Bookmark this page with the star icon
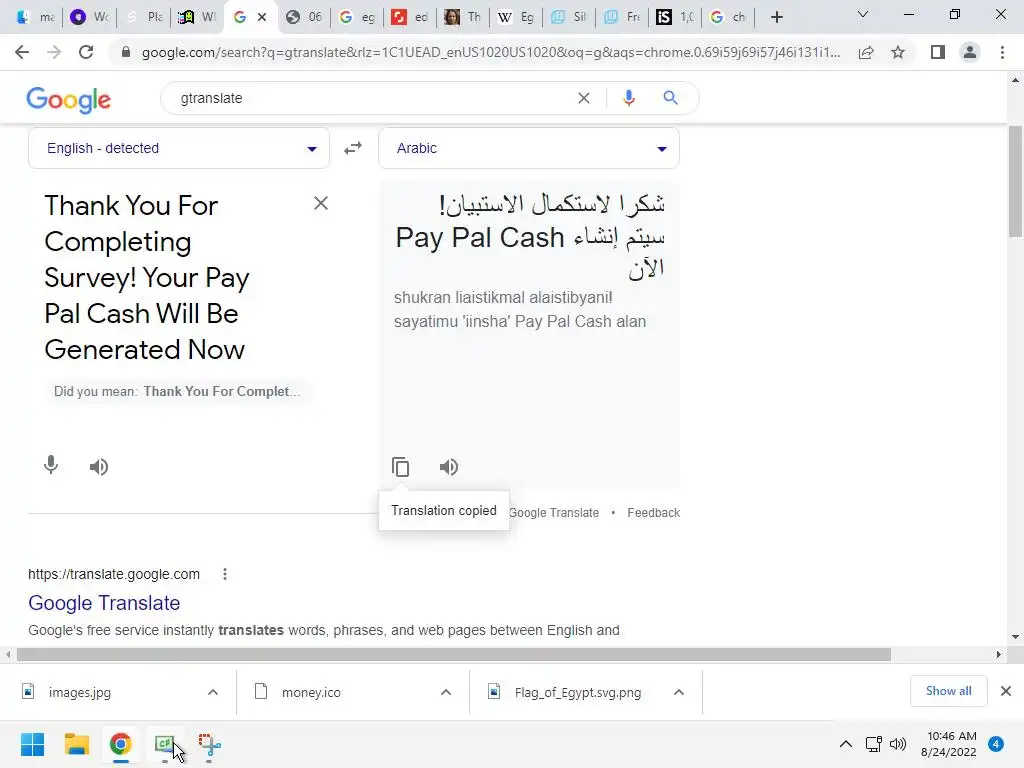Image resolution: width=1024 pixels, height=768 pixels. (898, 52)
